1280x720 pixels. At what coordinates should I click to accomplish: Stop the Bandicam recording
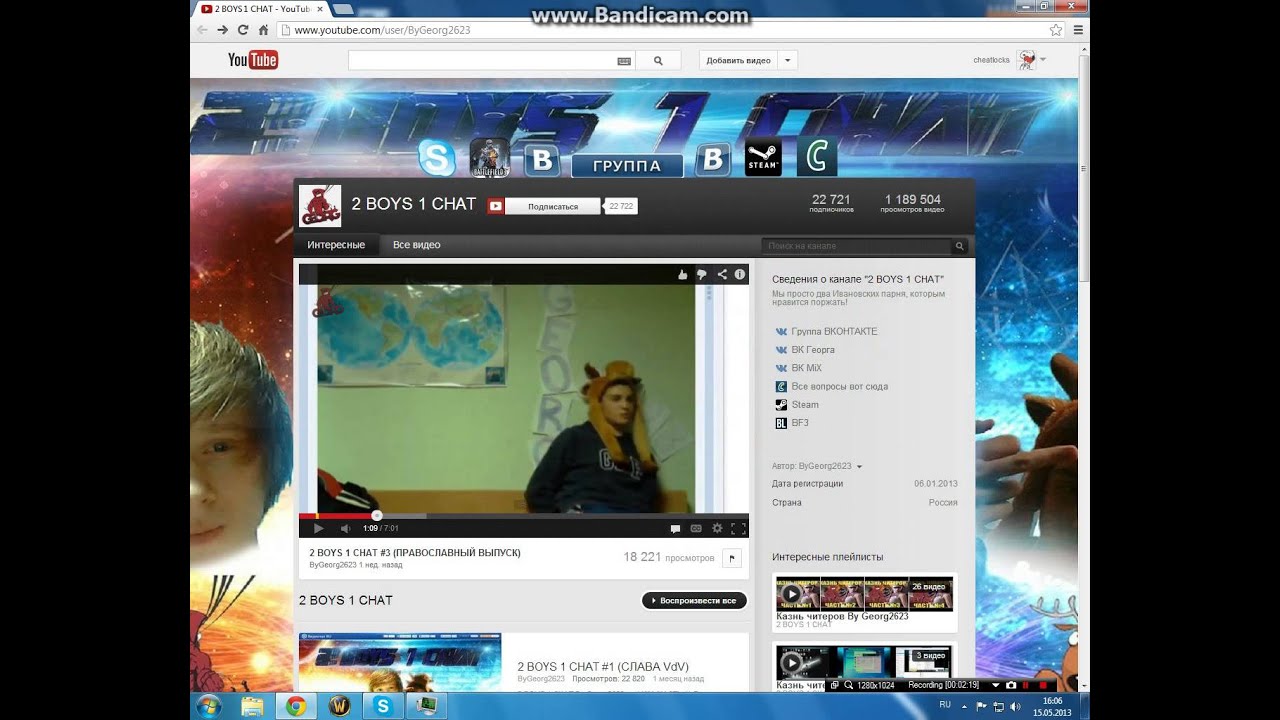coord(1042,685)
